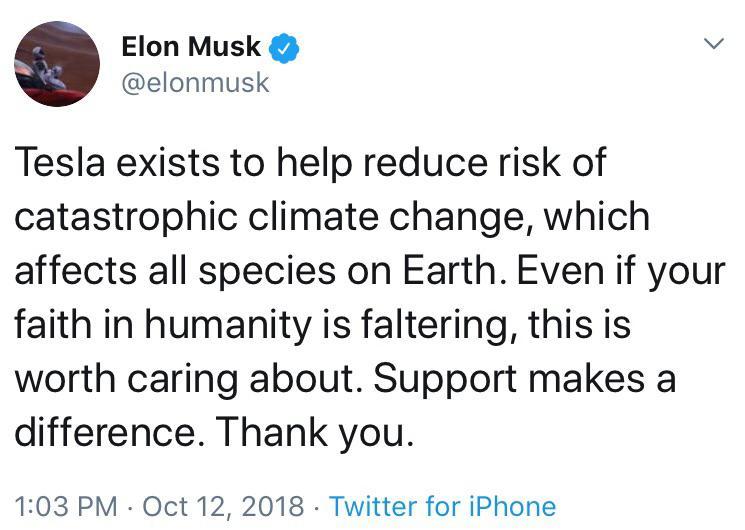The image size is (745, 530).
Task: Open Elon Musk's profile picture
Action: 57,64
